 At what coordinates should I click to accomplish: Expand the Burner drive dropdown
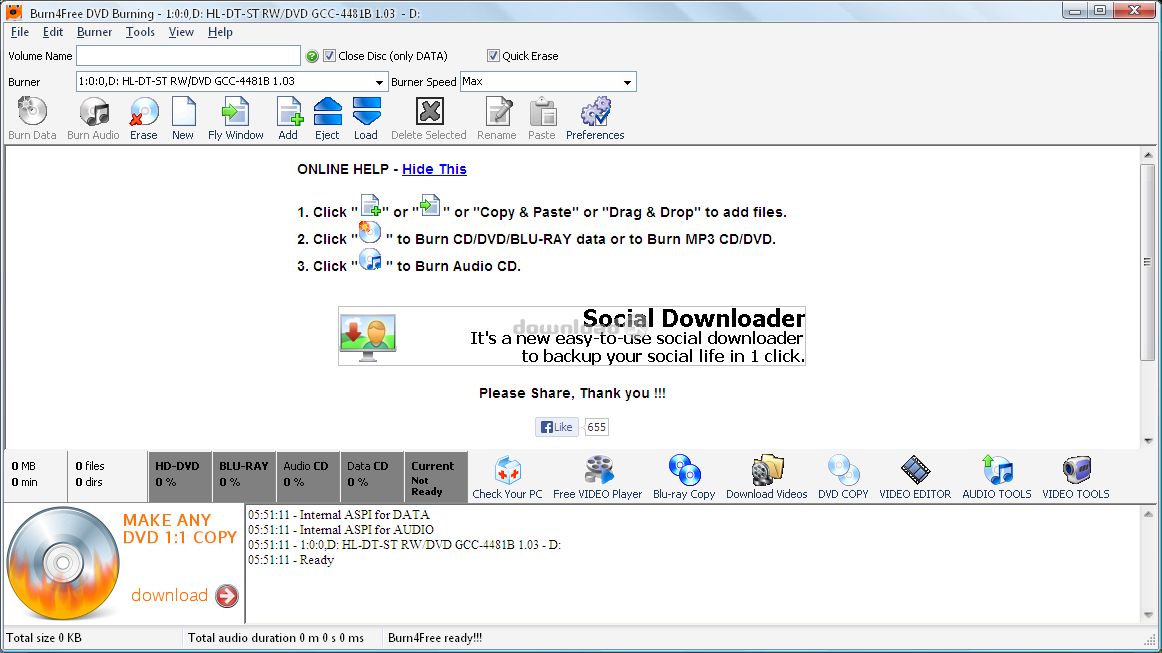click(379, 82)
